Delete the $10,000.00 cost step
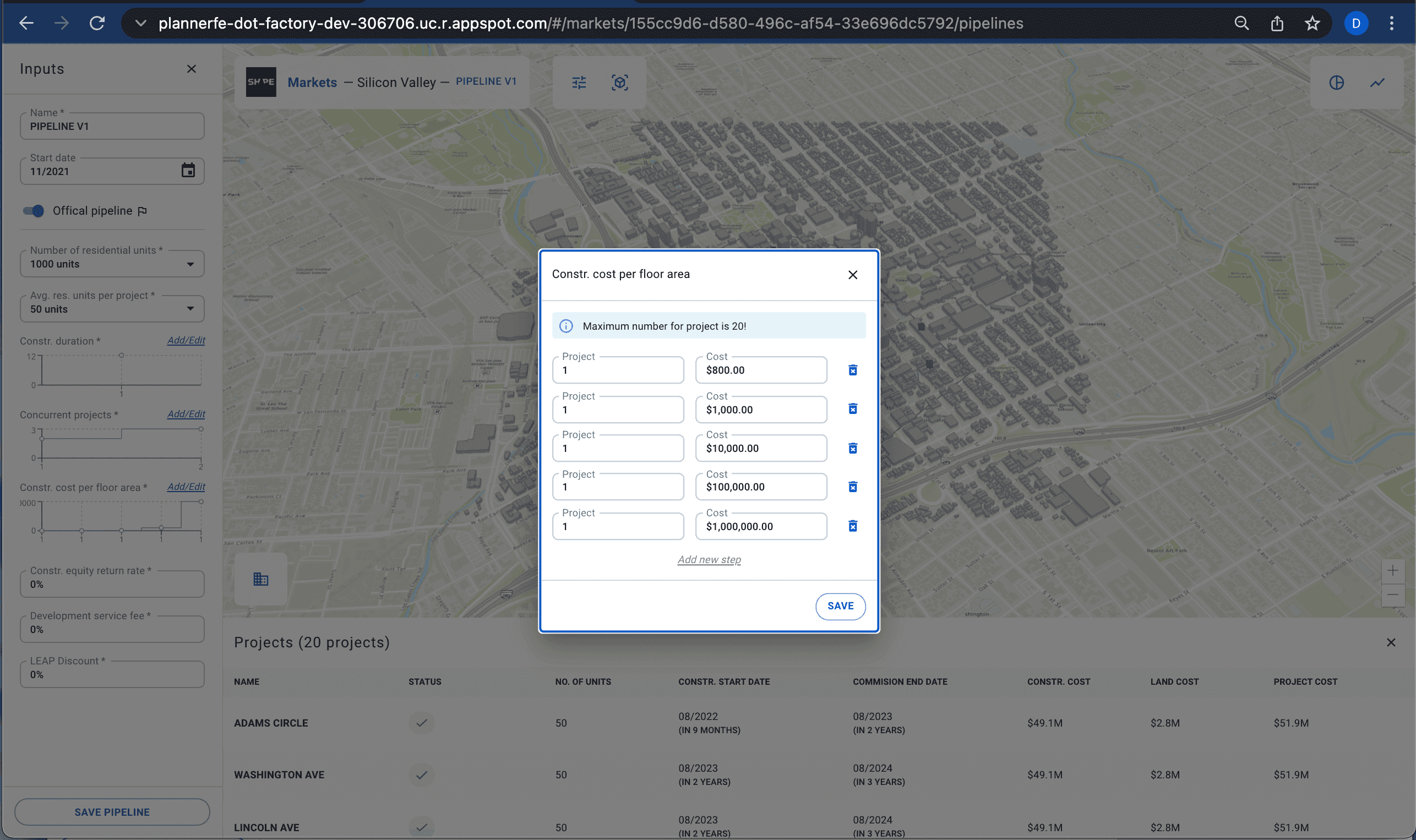Viewport: 1416px width, 840px height. (x=852, y=448)
